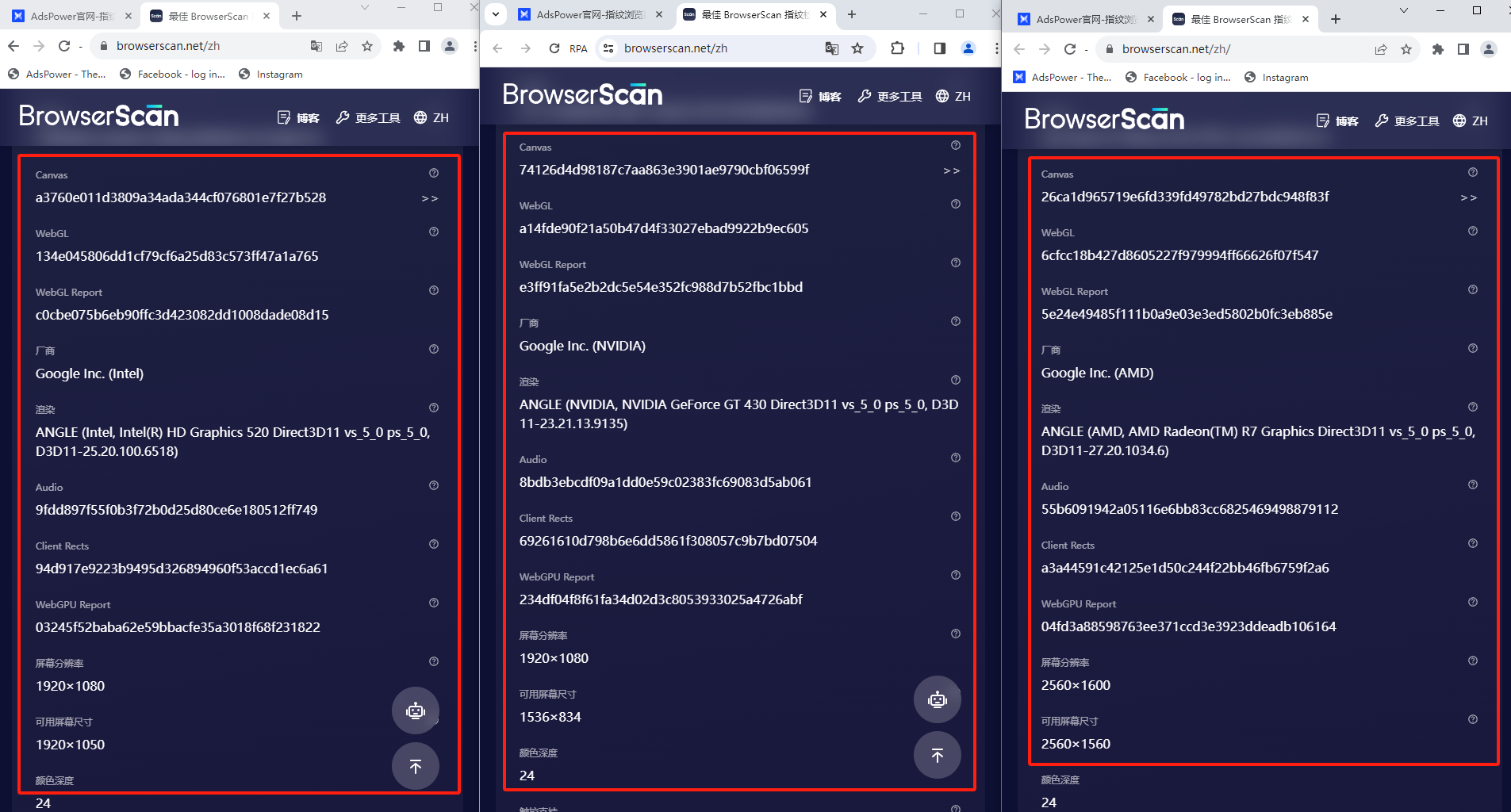This screenshot has height=812, width=1511.
Task: Expand Canvas details arrows in right window
Action: pos(1469,197)
